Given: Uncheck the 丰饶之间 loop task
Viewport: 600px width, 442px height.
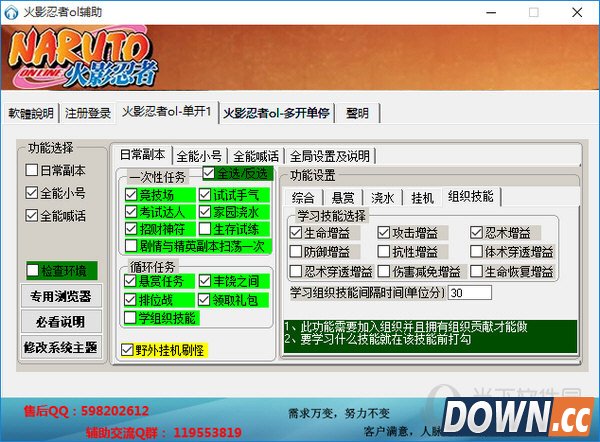Looking at the screenshot, I should click(x=205, y=281).
